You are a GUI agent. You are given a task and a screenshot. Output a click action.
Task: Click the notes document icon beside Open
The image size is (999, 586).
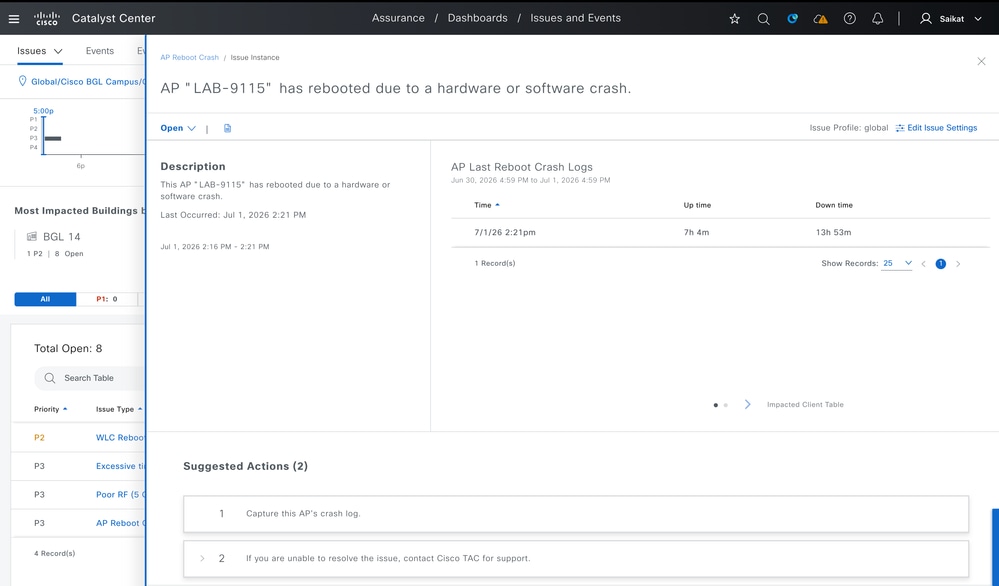coord(227,128)
